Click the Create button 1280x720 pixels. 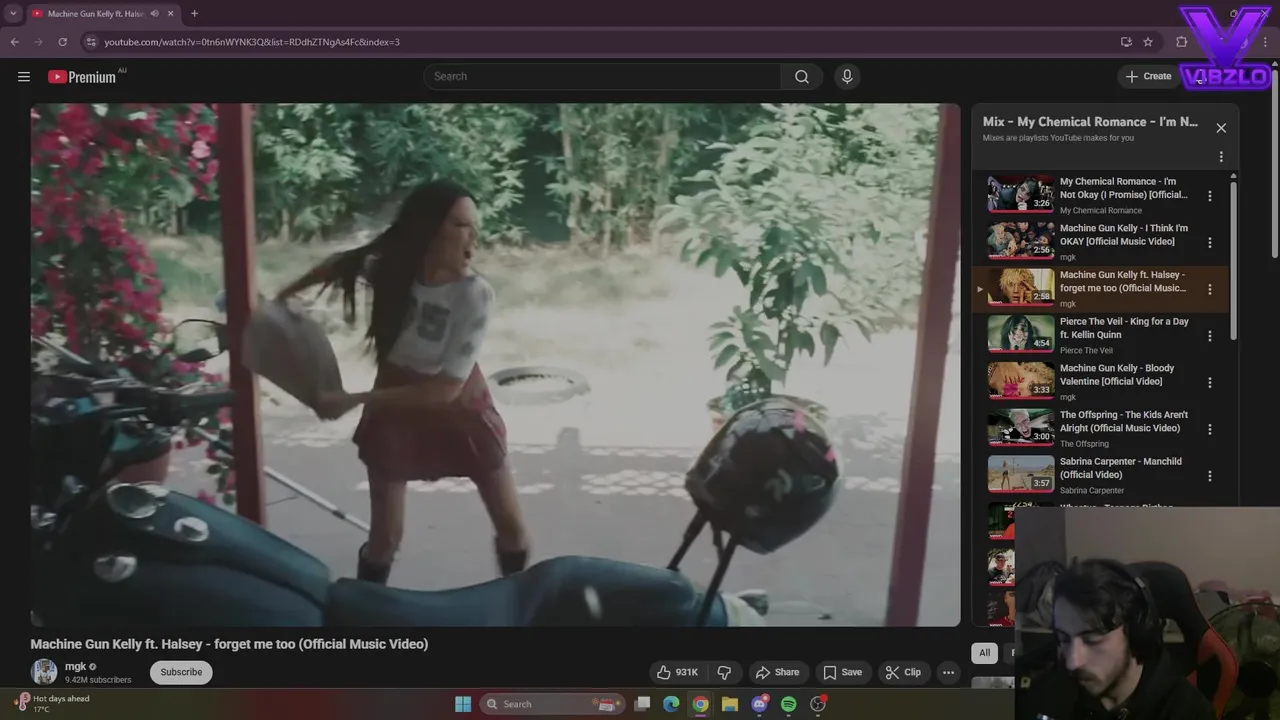pyautogui.click(x=1148, y=76)
